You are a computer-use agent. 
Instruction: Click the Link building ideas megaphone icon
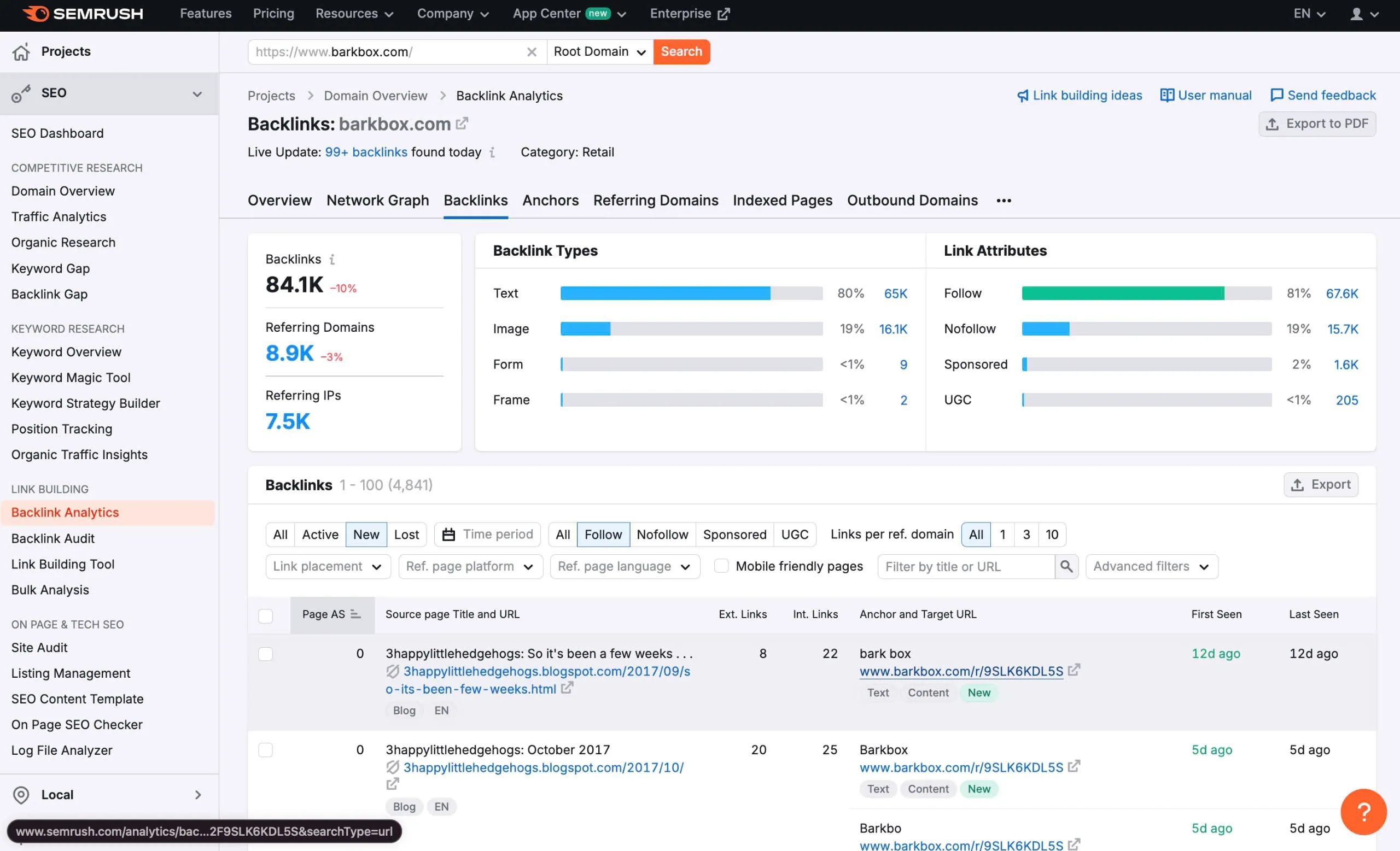pyautogui.click(x=1022, y=96)
